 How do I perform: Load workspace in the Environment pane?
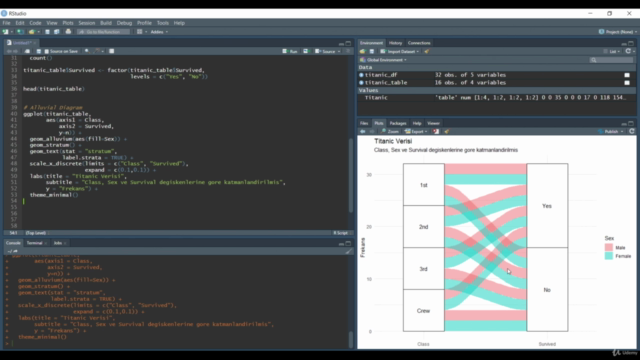coord(362,51)
